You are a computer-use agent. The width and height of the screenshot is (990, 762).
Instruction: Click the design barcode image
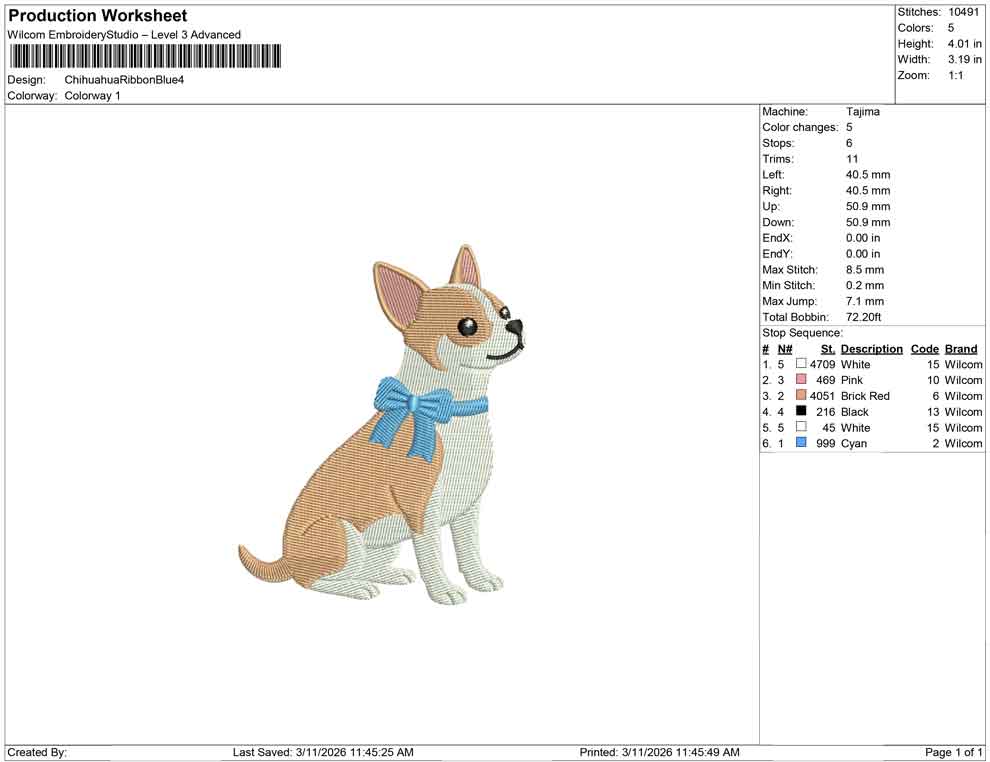(145, 57)
